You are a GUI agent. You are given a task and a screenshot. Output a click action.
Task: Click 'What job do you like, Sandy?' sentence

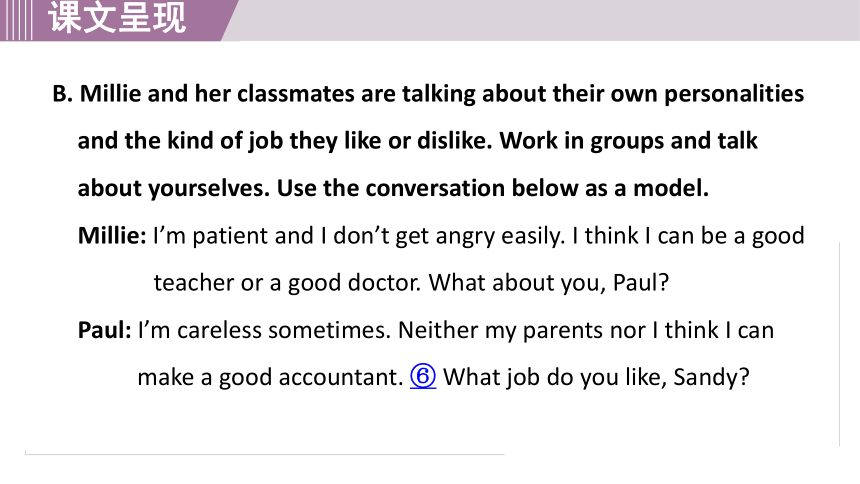[x=596, y=378]
